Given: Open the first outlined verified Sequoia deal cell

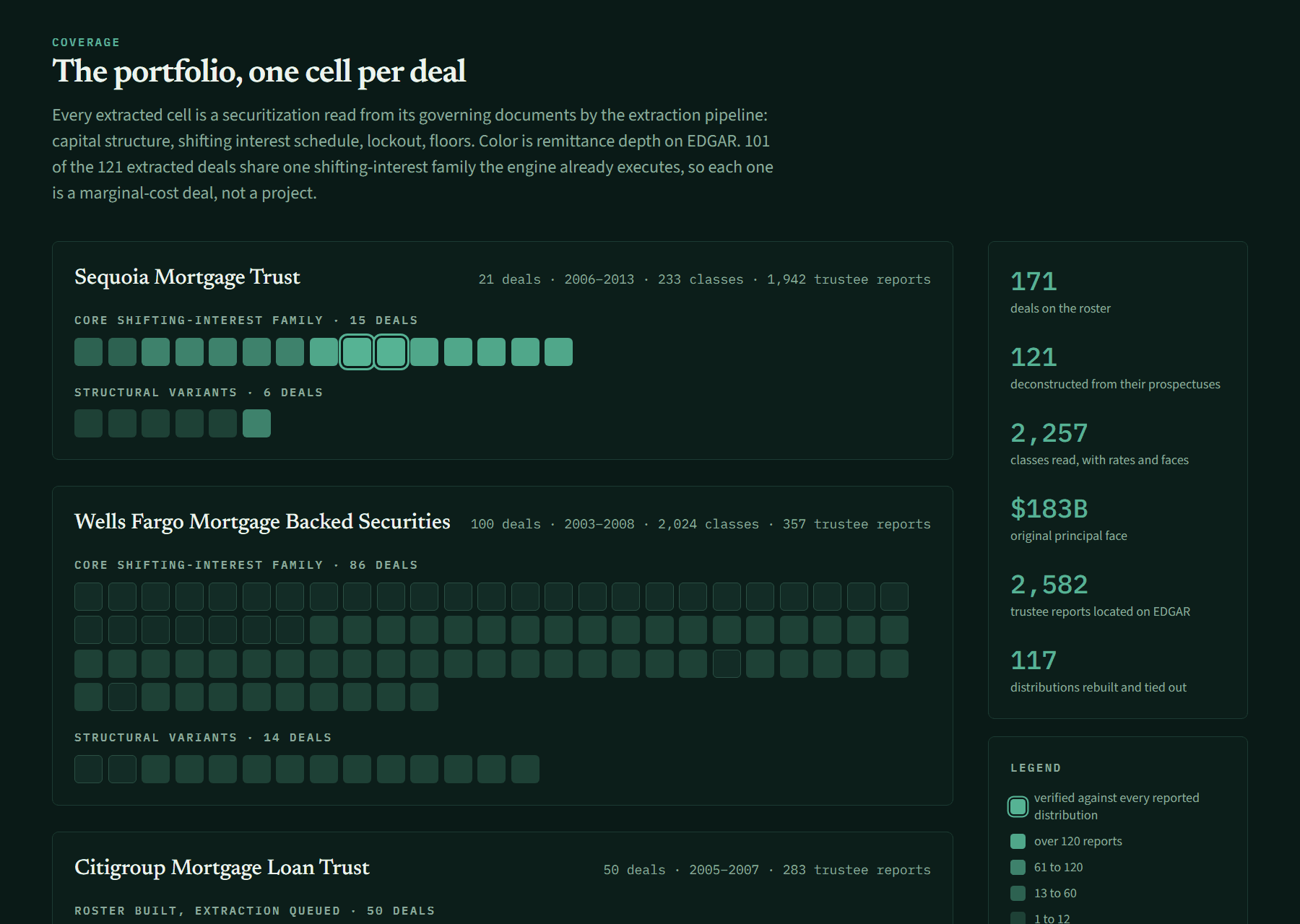Looking at the screenshot, I should [357, 352].
